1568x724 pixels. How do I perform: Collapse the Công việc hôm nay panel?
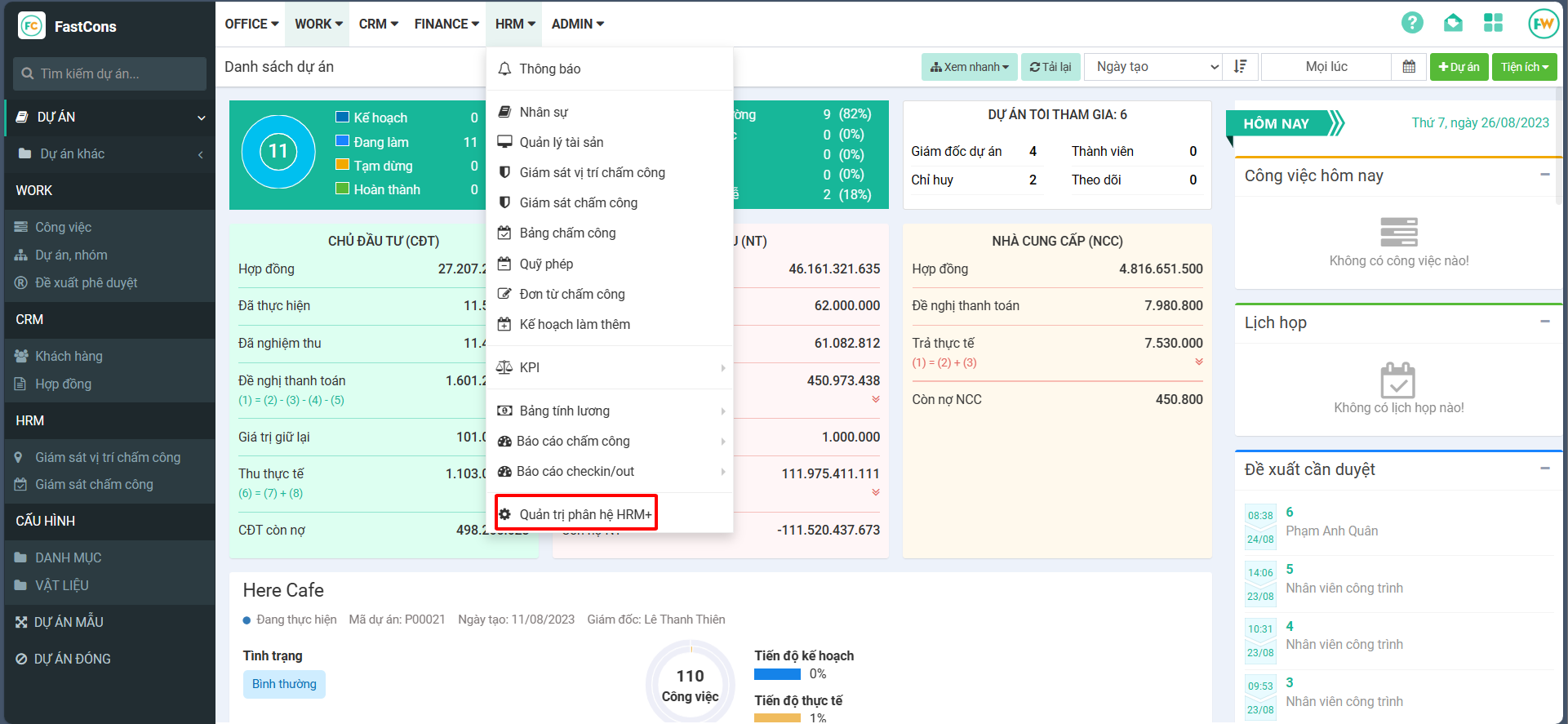coord(1544,175)
